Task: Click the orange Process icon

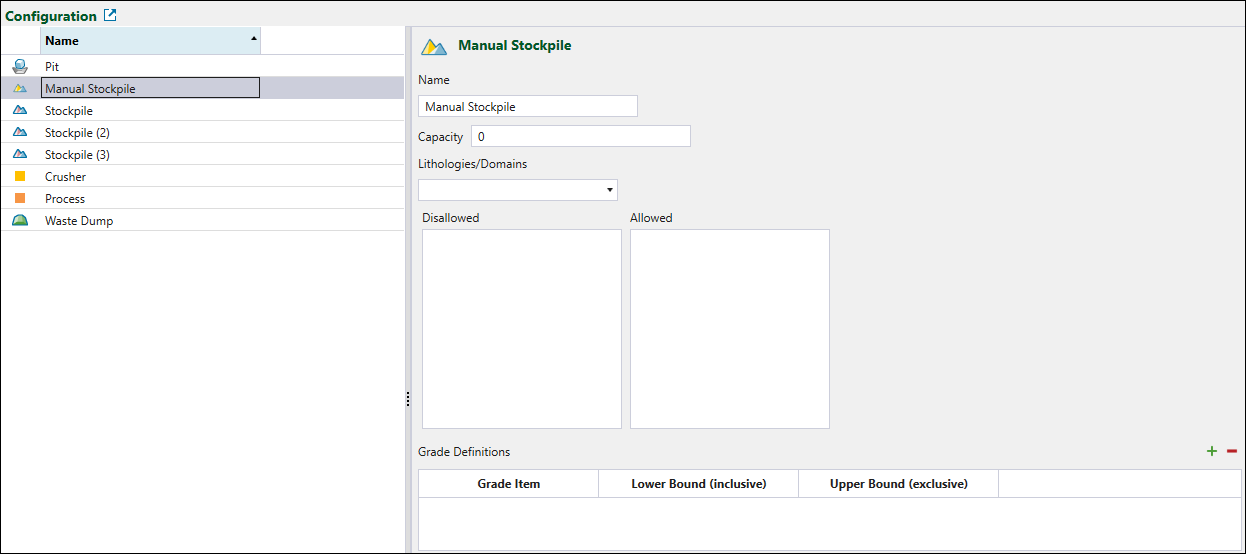Action: click(x=20, y=199)
